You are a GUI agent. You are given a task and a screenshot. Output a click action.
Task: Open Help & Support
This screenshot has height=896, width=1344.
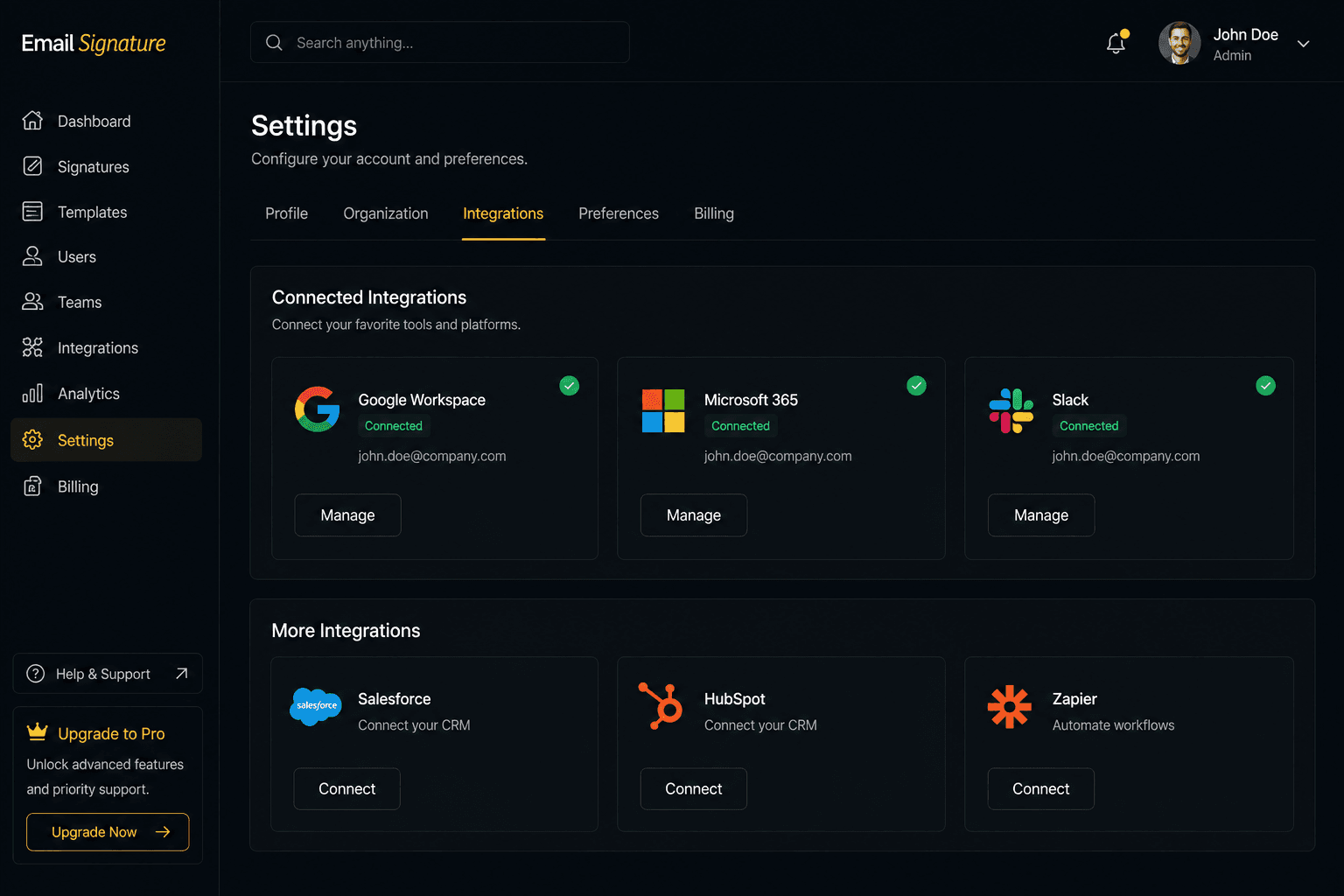108,674
